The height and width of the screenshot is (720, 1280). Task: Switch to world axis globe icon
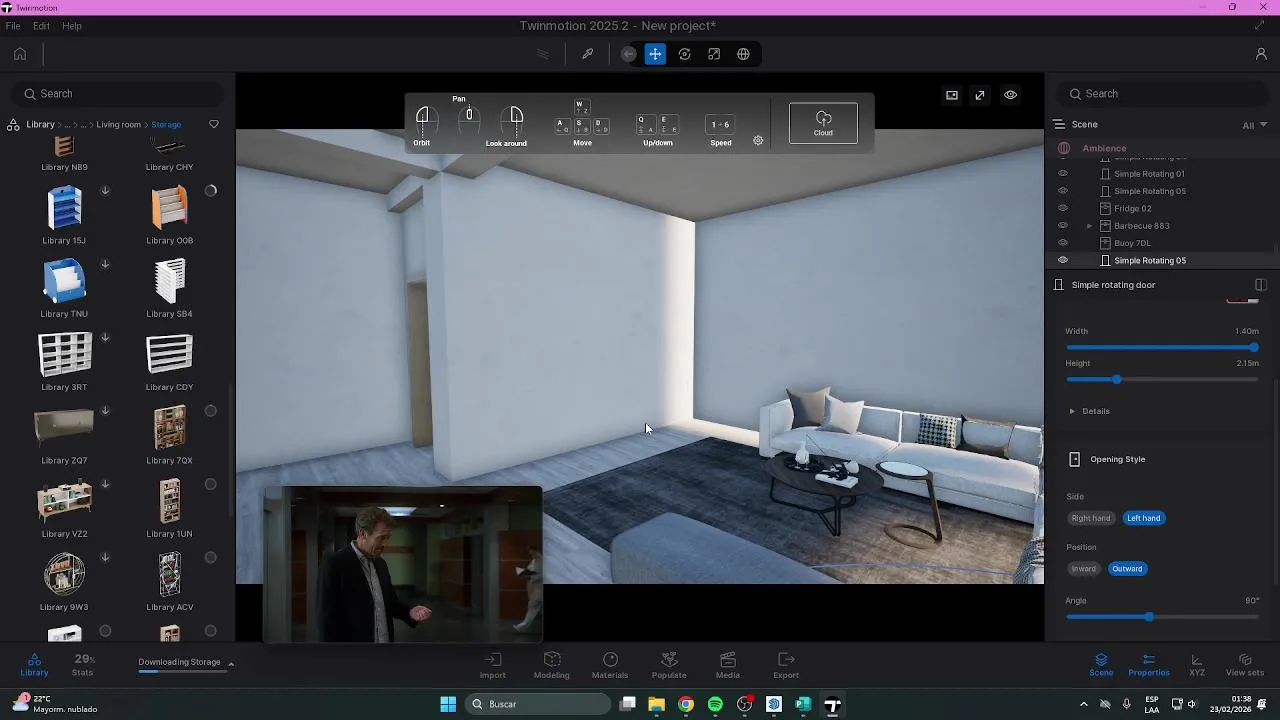tap(743, 54)
